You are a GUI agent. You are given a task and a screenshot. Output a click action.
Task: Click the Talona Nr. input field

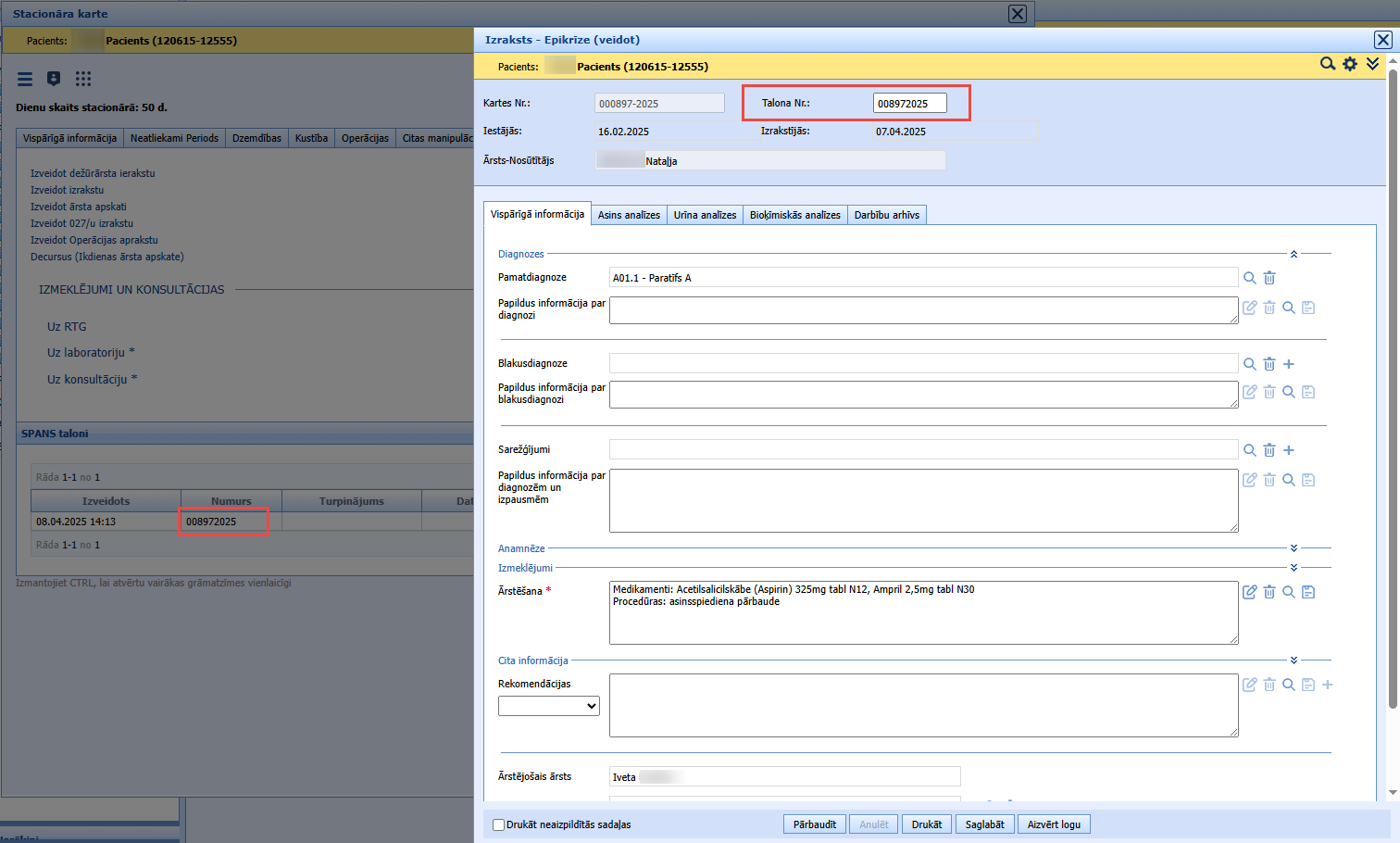[909, 103]
